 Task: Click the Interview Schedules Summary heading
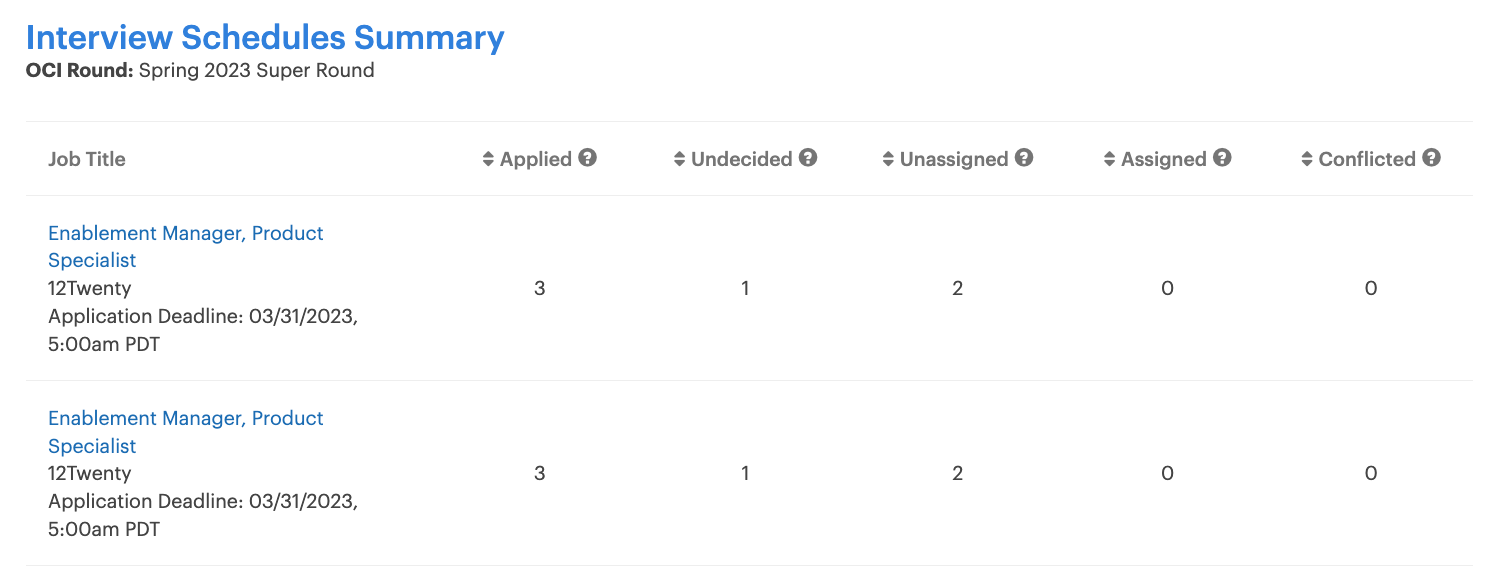tap(265, 38)
